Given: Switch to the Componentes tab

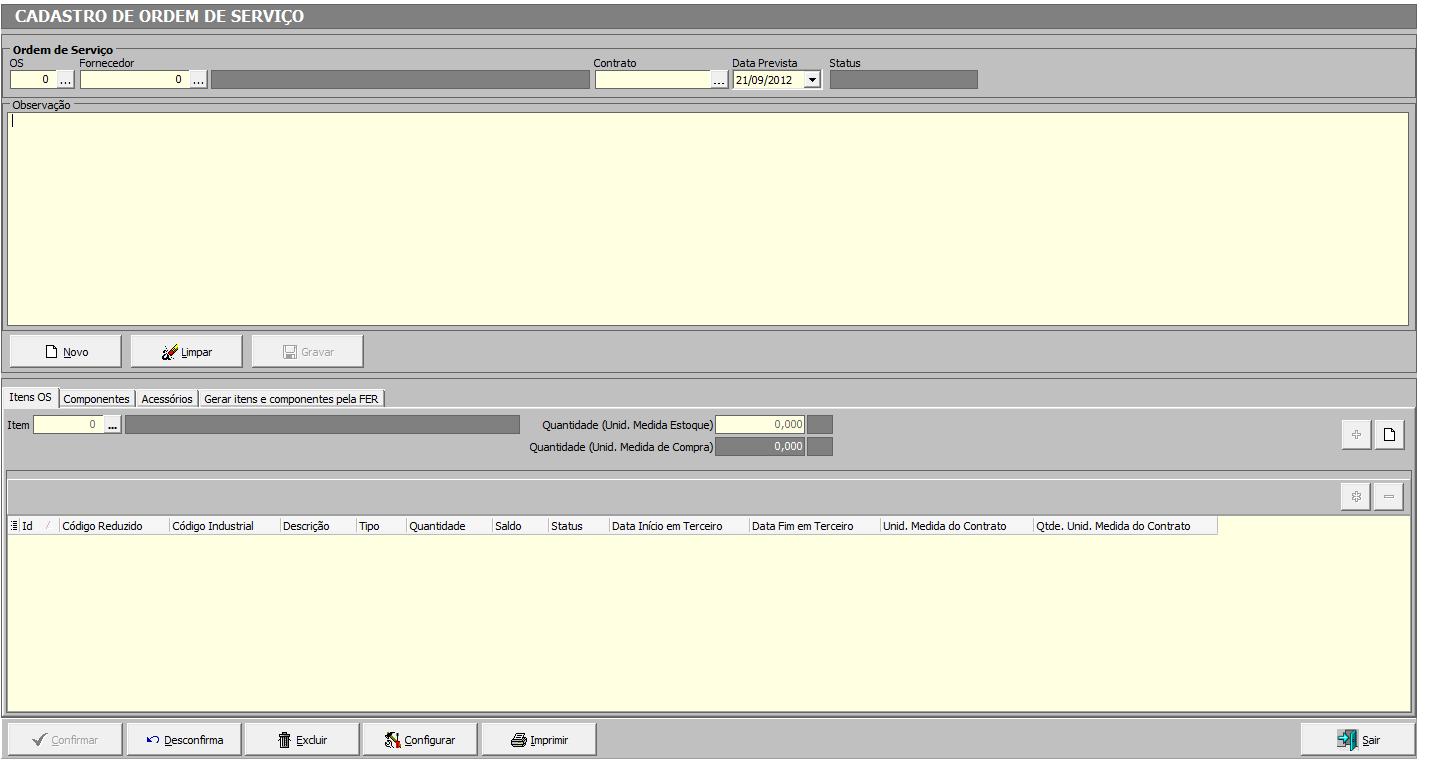Looking at the screenshot, I should (96, 399).
